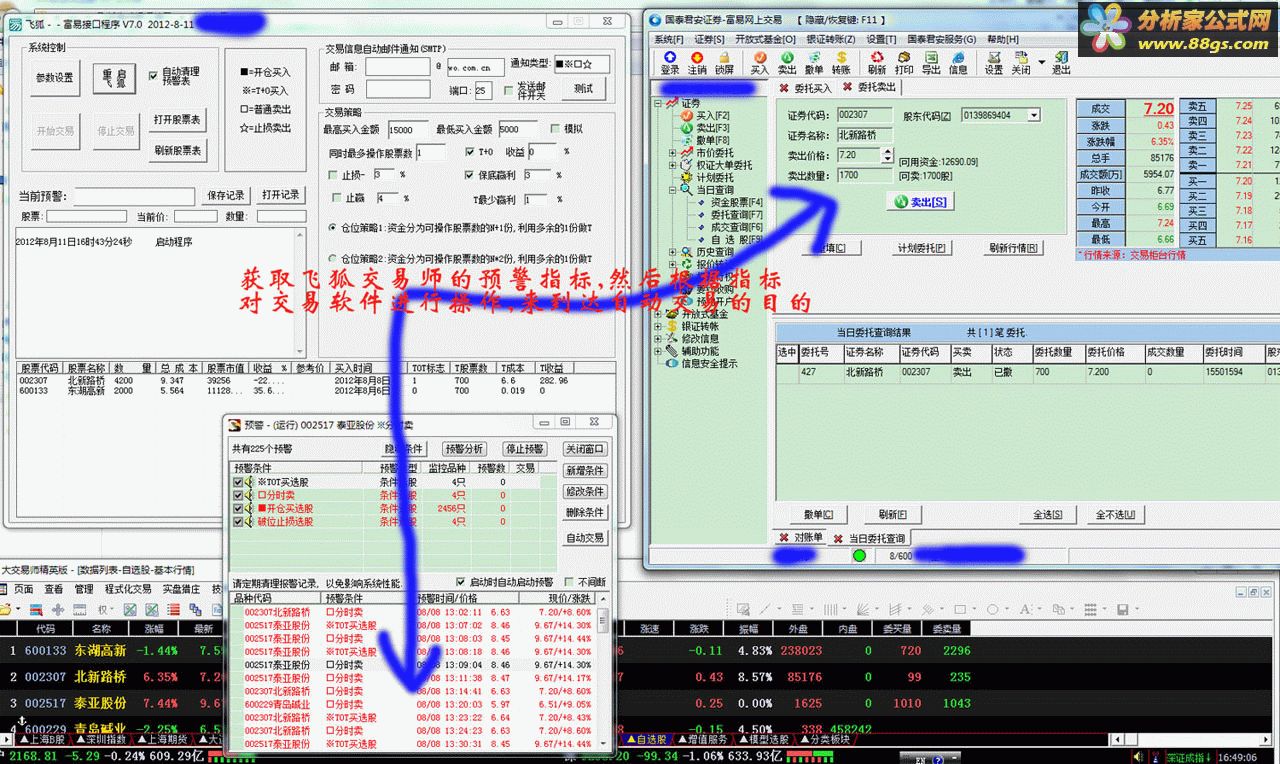Click the 全选[S] button
This screenshot has height=764, width=1280.
coord(1047,514)
